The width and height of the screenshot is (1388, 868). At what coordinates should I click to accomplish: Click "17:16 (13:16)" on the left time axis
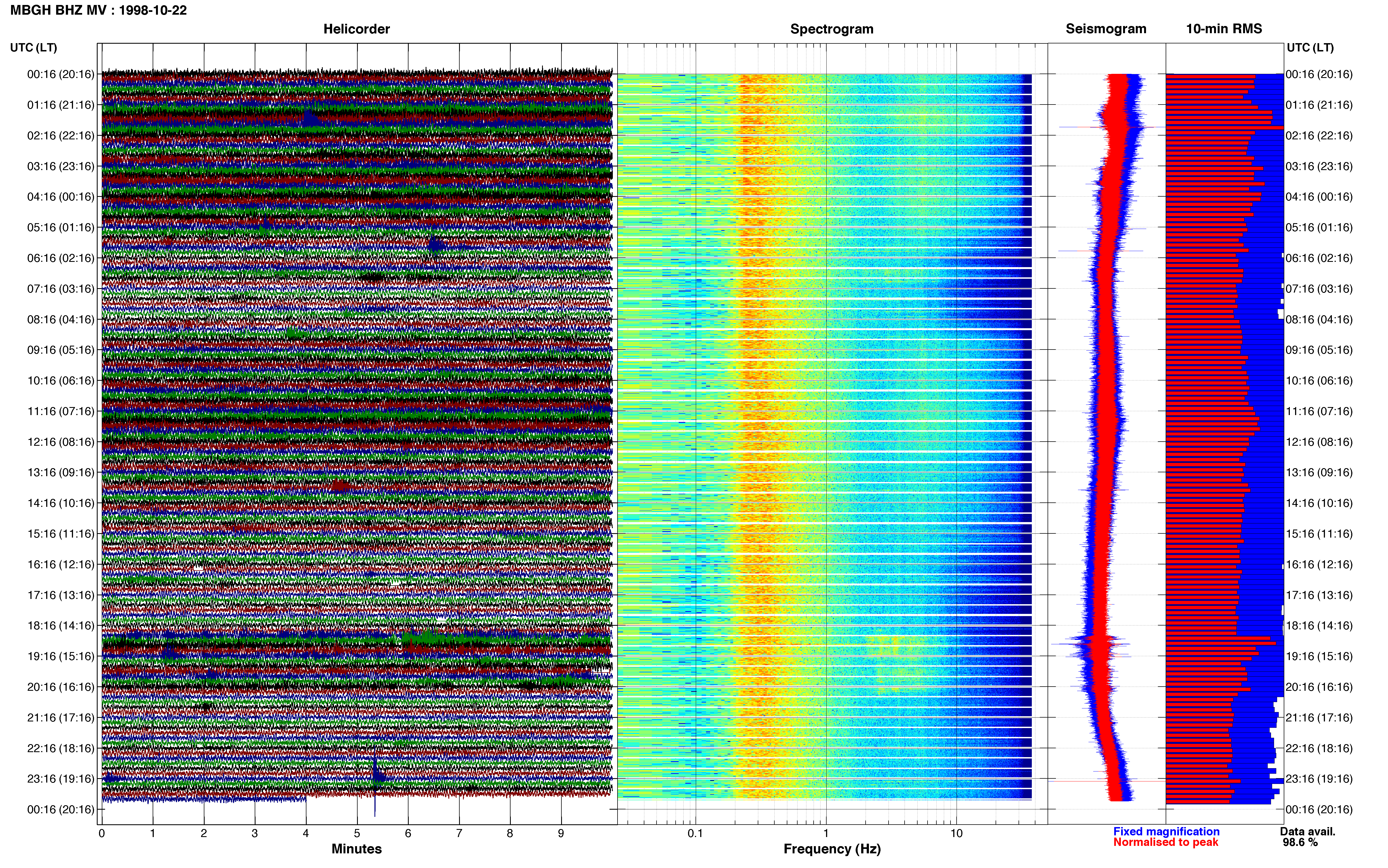[x=61, y=595]
